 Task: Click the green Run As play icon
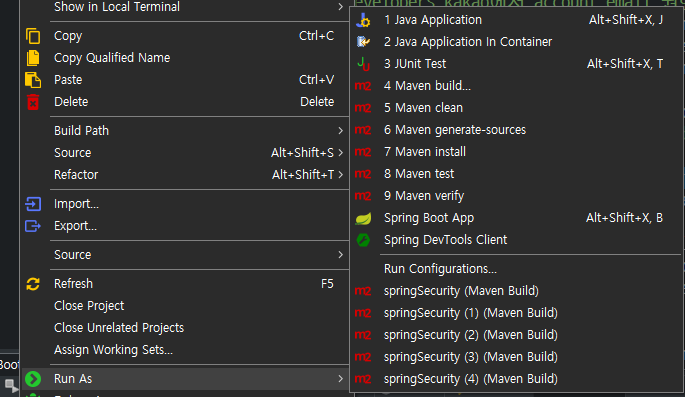point(33,379)
